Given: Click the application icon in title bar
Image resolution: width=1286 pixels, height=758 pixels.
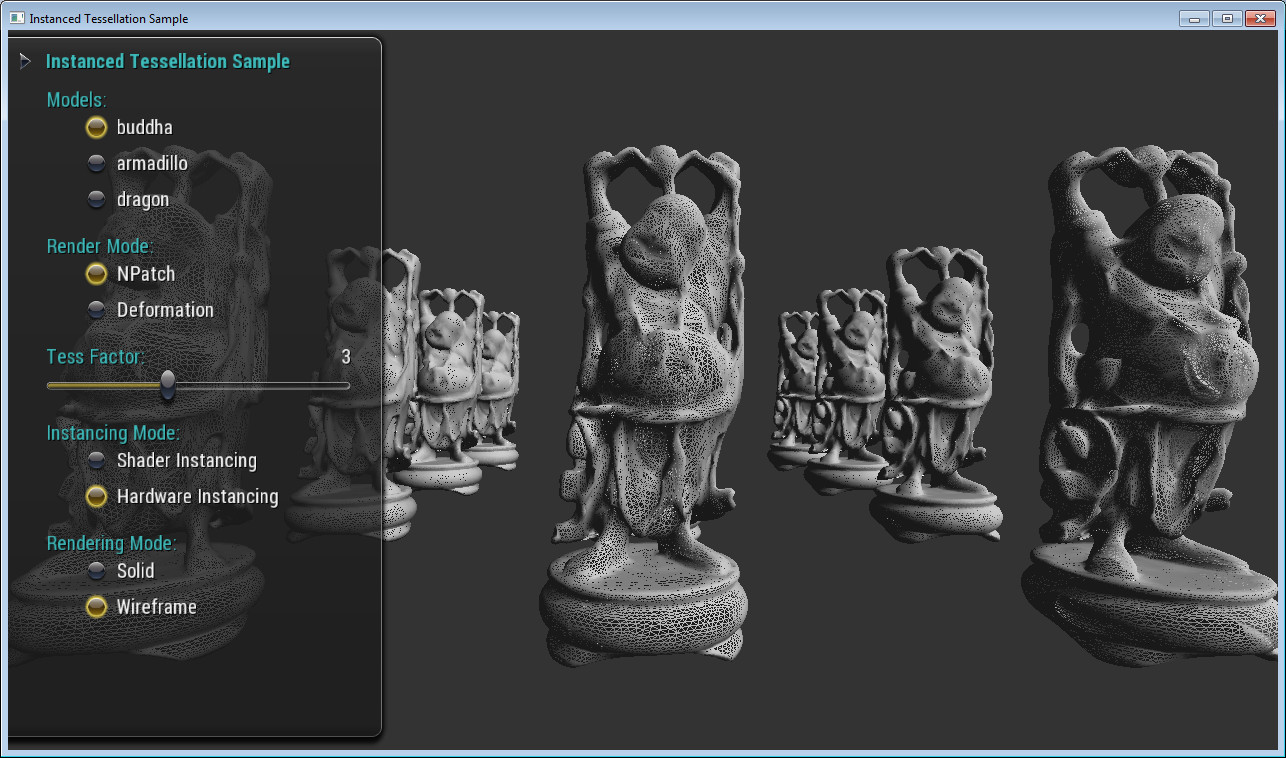Looking at the screenshot, I should (x=17, y=18).
